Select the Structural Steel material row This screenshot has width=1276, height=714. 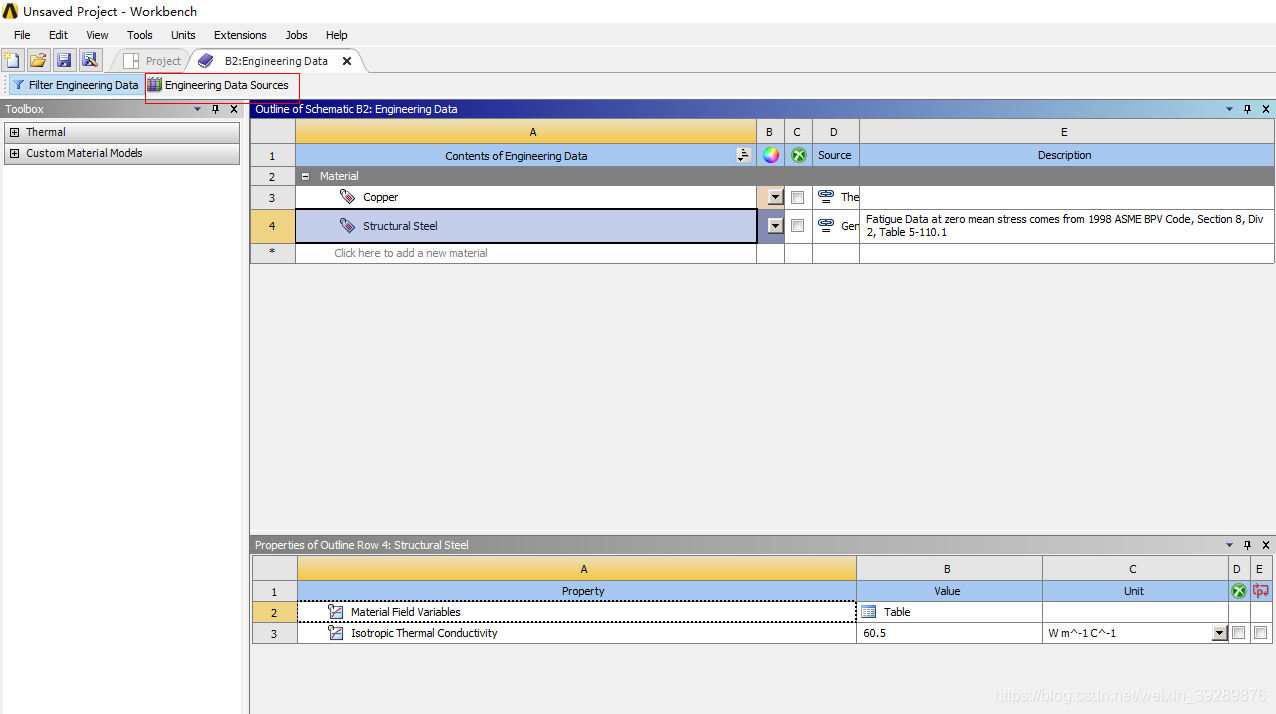click(526, 226)
